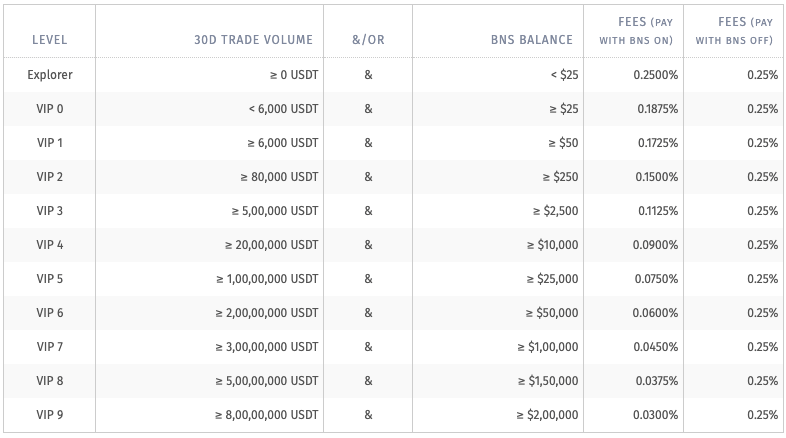Click FEES pay with BNS ON header
Viewport: 786px width, 438px height.
tap(636, 31)
